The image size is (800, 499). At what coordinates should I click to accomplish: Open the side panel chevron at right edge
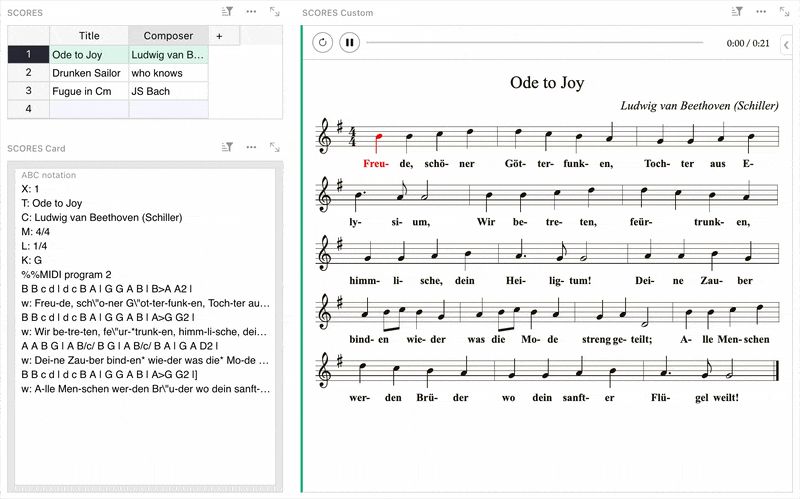(786, 45)
